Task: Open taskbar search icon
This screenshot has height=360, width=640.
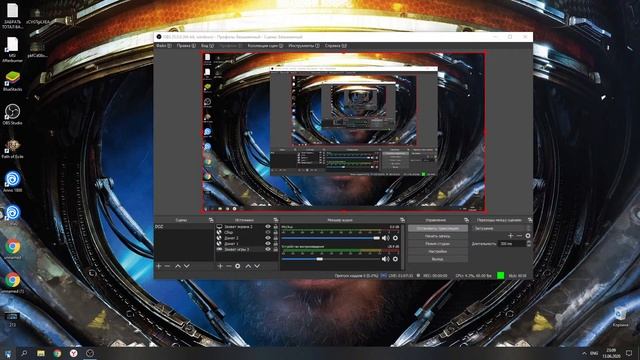Action: 24,353
